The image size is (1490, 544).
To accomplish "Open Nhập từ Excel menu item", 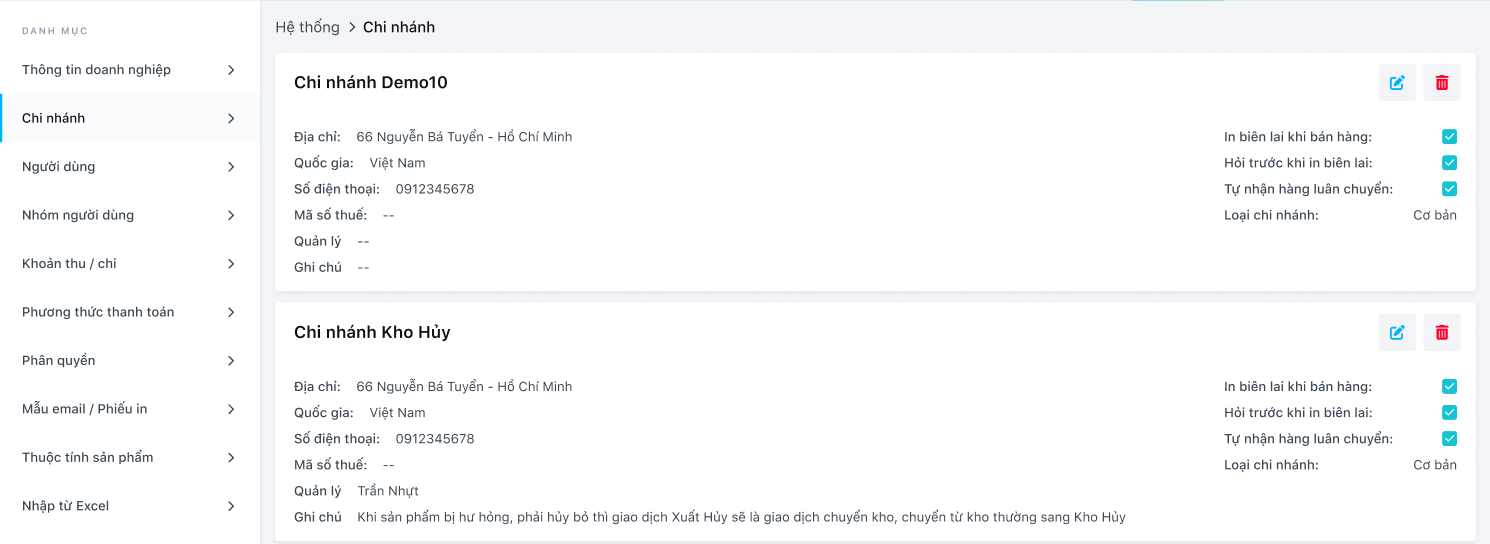I will 65,506.
